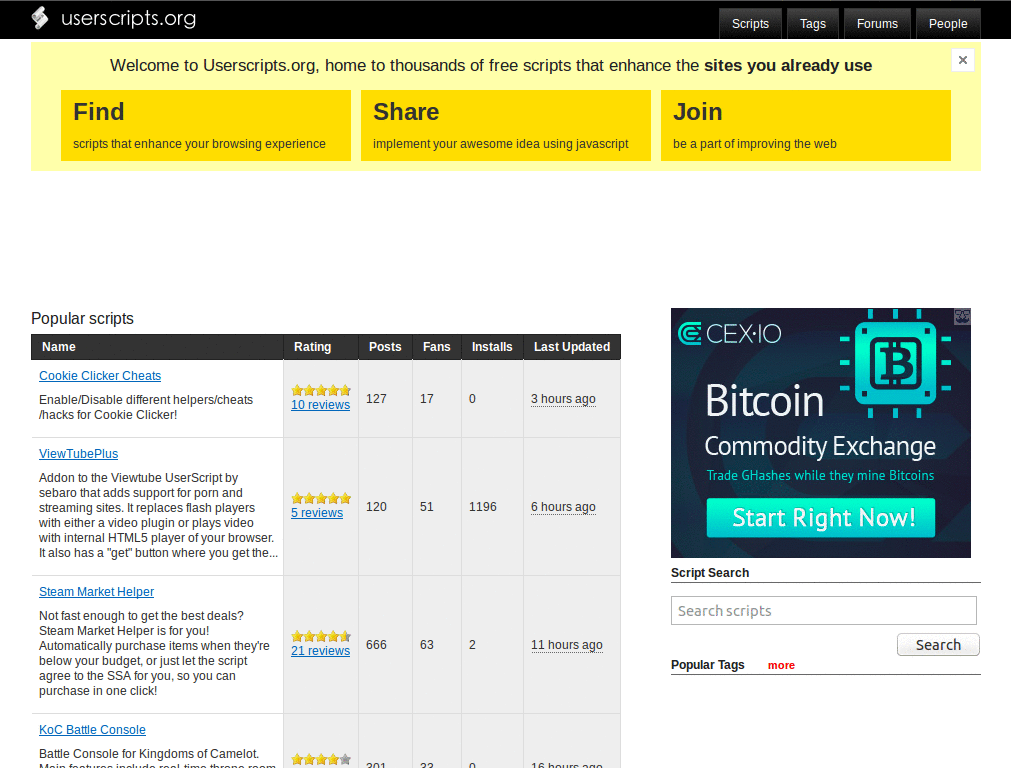Click the '11 hours ago' timestamp
This screenshot has width=1024, height=768.
coord(566,645)
